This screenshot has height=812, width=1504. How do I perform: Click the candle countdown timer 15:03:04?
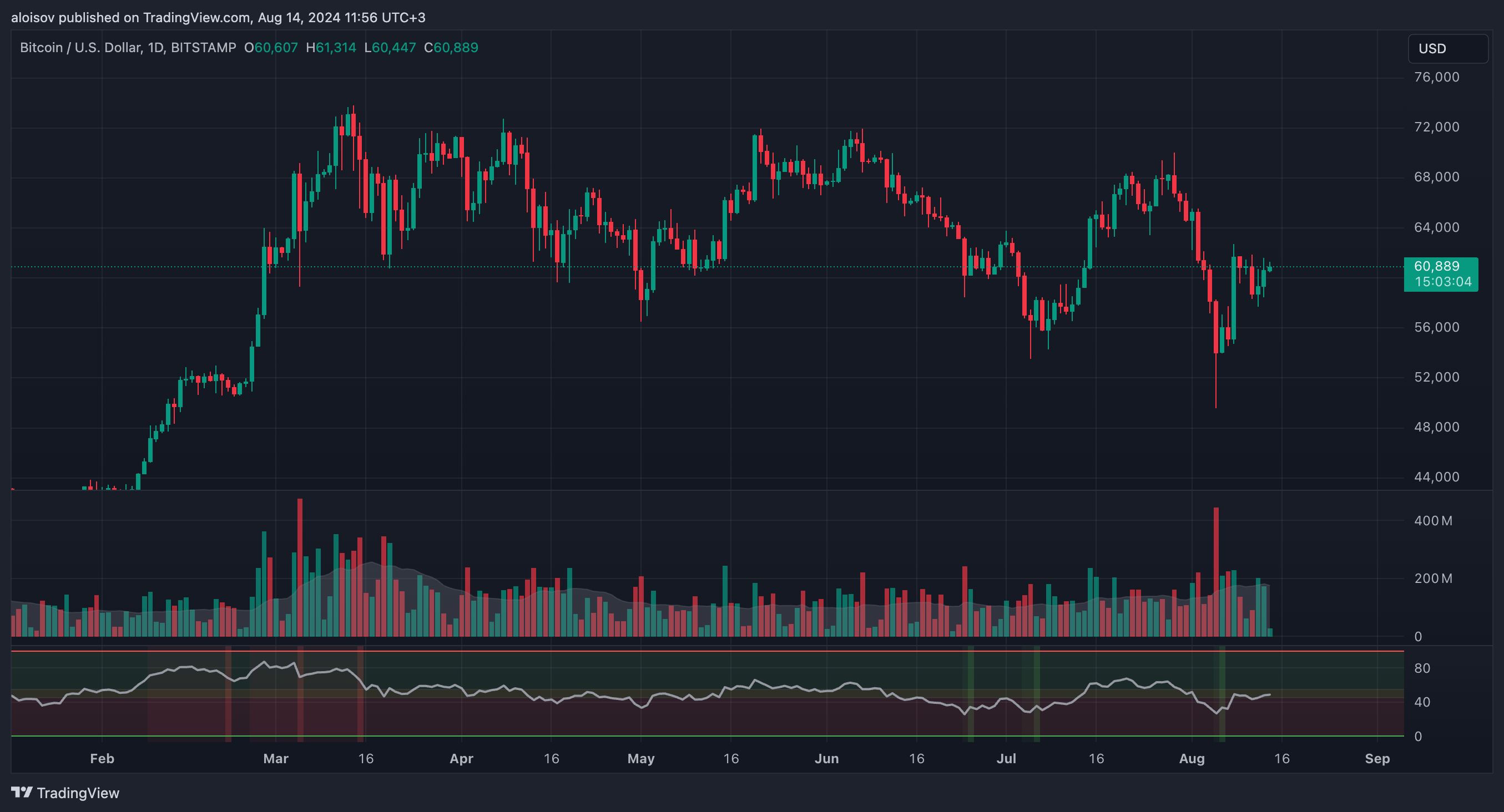pyautogui.click(x=1443, y=282)
